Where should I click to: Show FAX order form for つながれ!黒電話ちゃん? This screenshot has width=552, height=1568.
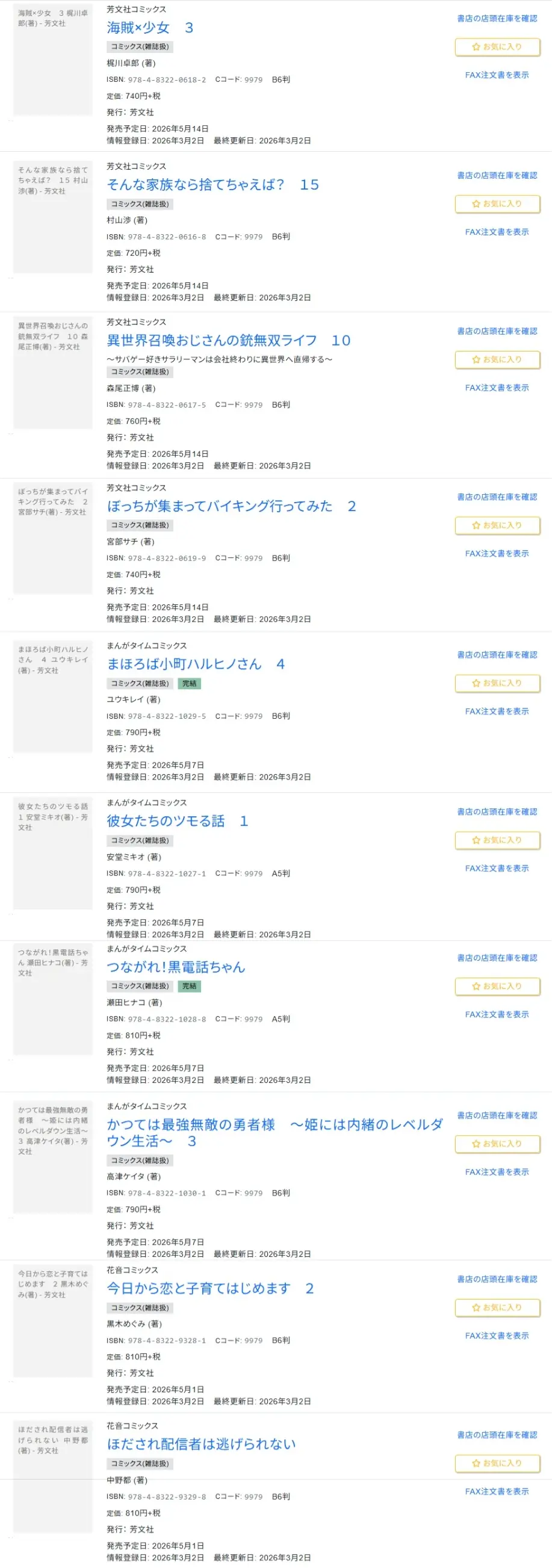click(x=497, y=1015)
